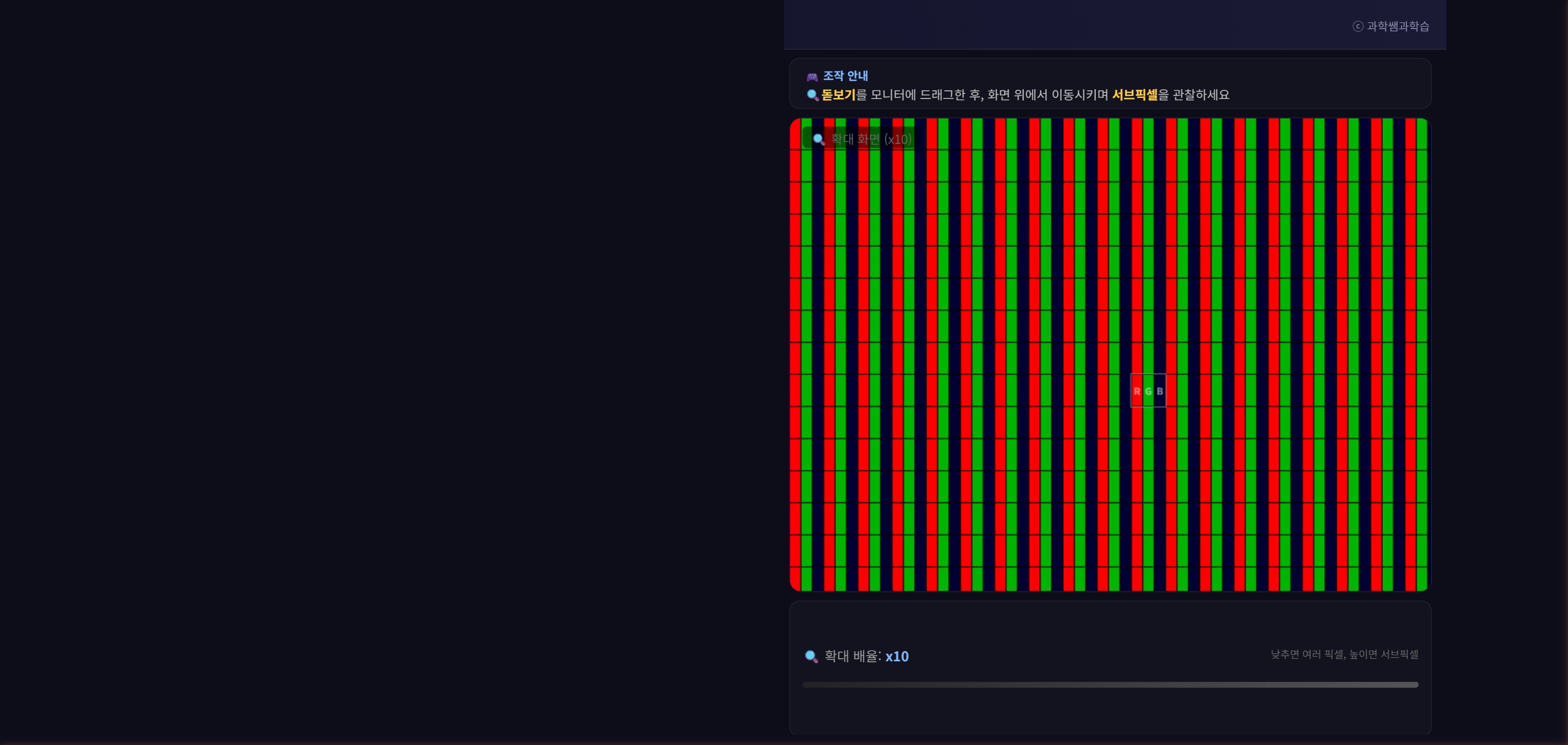
Task: Click the magnifier icon in 확대 화면 label
Action: [819, 139]
